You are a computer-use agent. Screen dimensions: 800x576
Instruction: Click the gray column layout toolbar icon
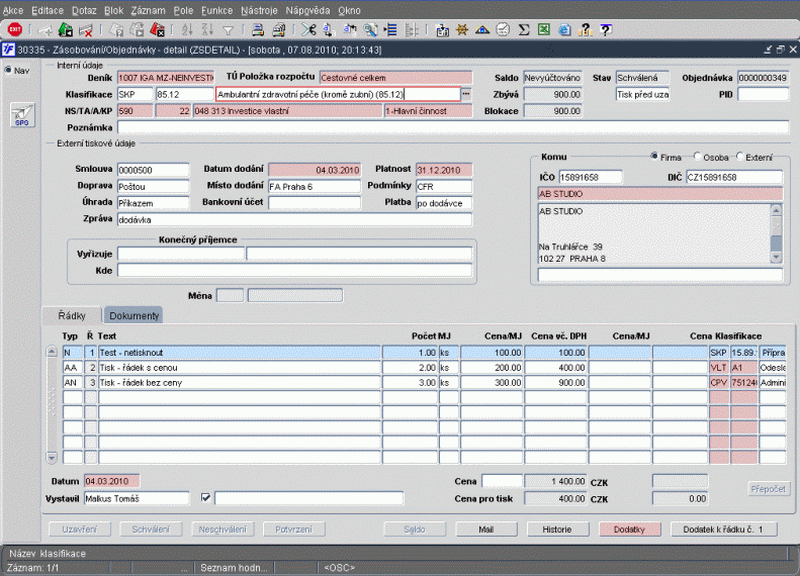[411, 30]
